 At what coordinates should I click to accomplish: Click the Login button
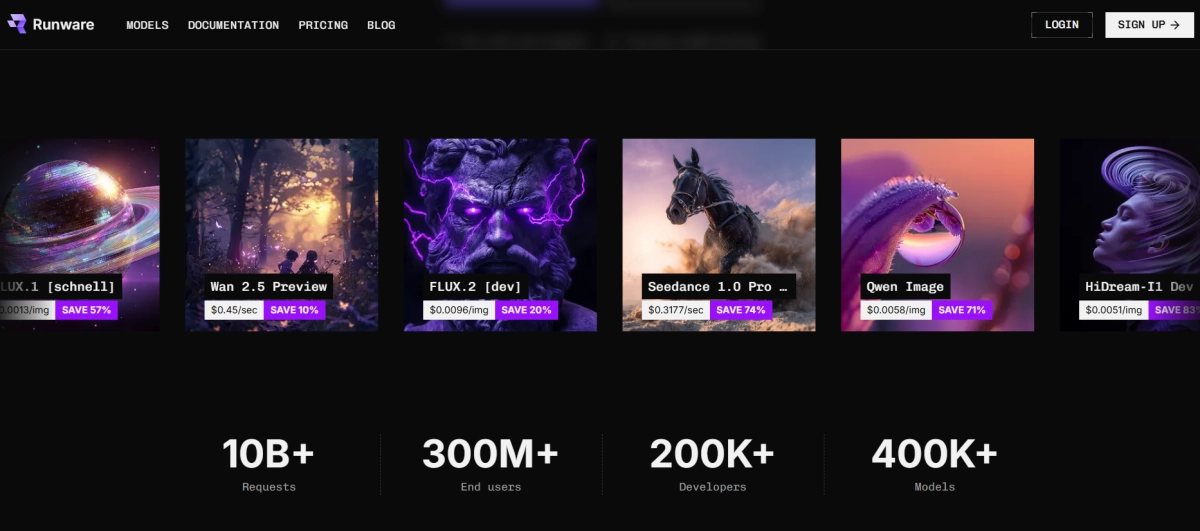1062,25
